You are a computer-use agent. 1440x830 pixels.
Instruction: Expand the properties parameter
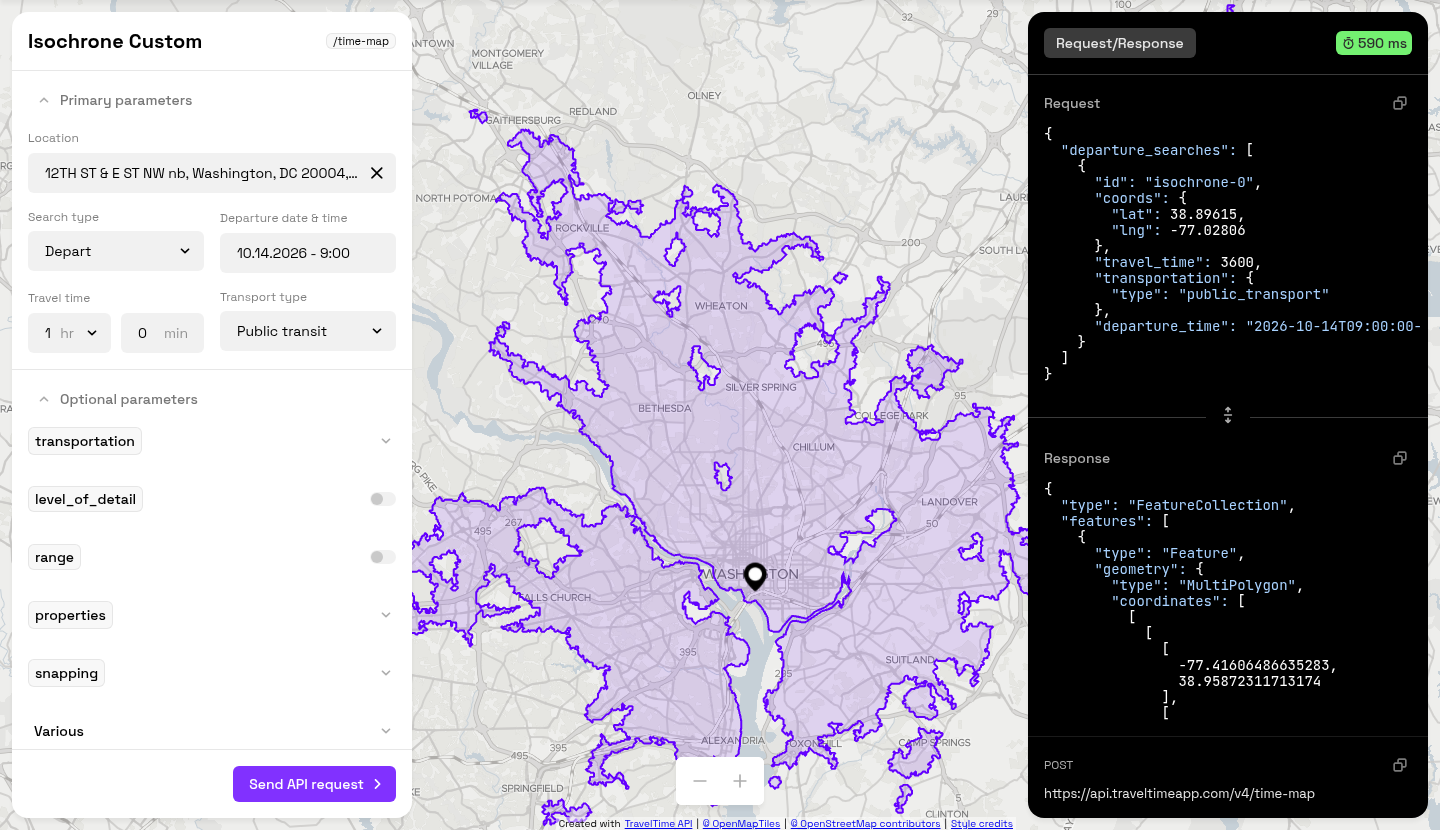(386, 615)
